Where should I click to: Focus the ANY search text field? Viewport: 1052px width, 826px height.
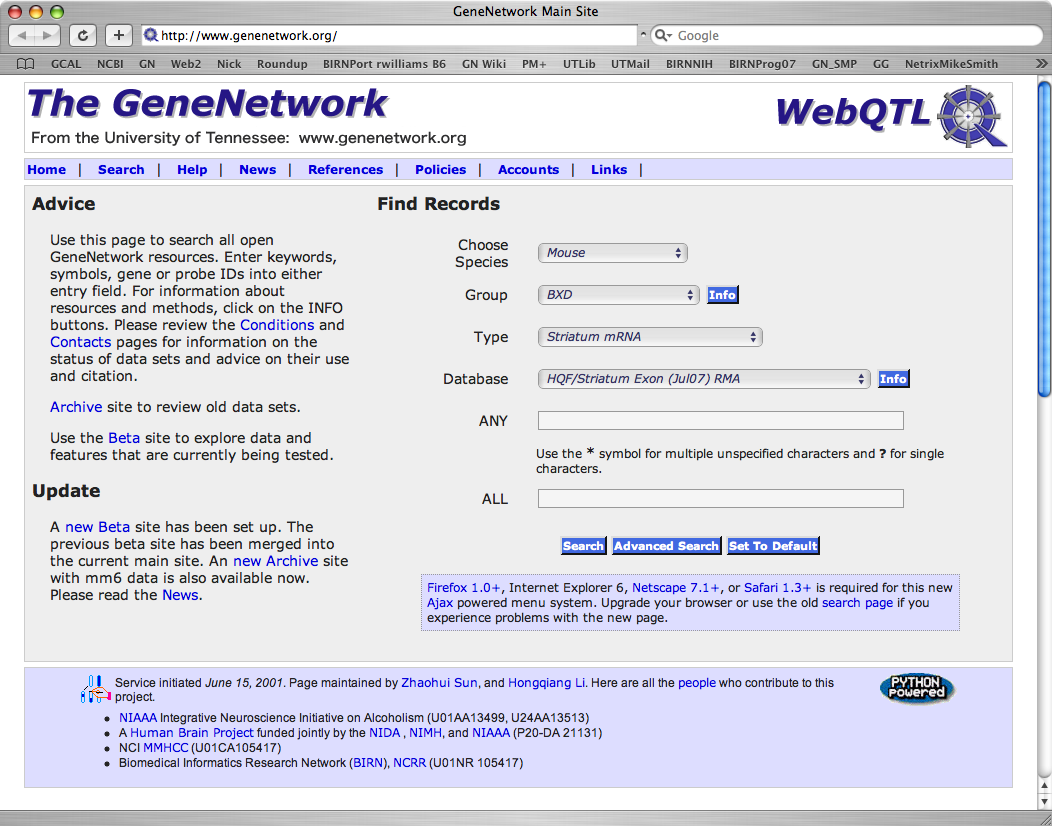point(720,421)
